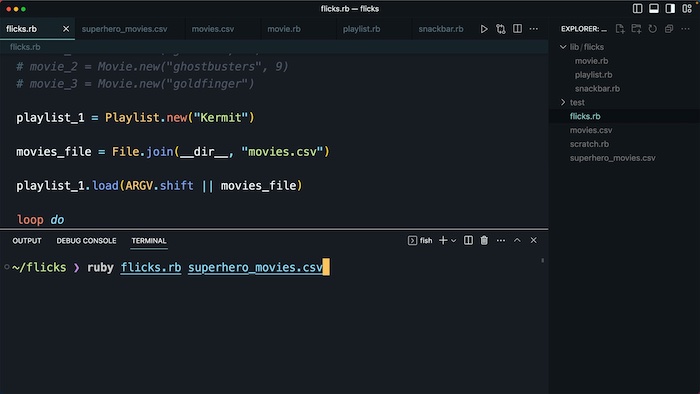Screen dimensions: 700x394
Task: Switch to movies.csv editor tab
Action: pyautogui.click(x=213, y=29)
